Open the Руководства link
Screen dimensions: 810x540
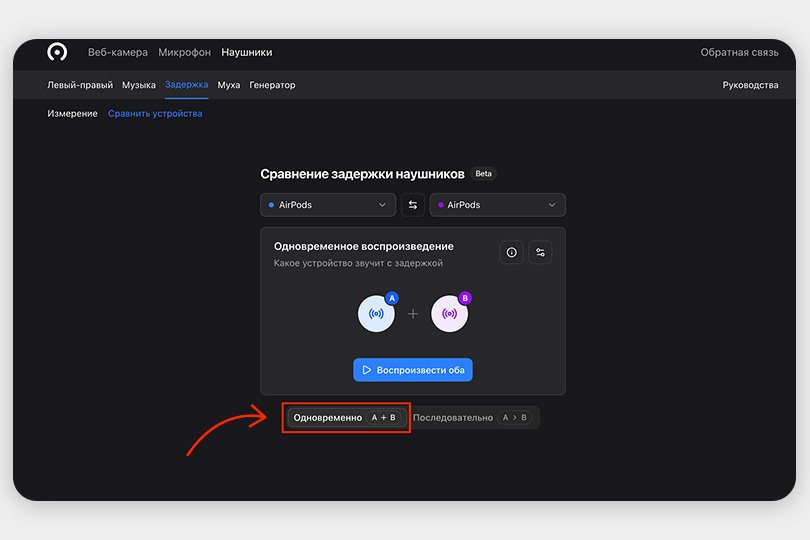pyautogui.click(x=750, y=85)
